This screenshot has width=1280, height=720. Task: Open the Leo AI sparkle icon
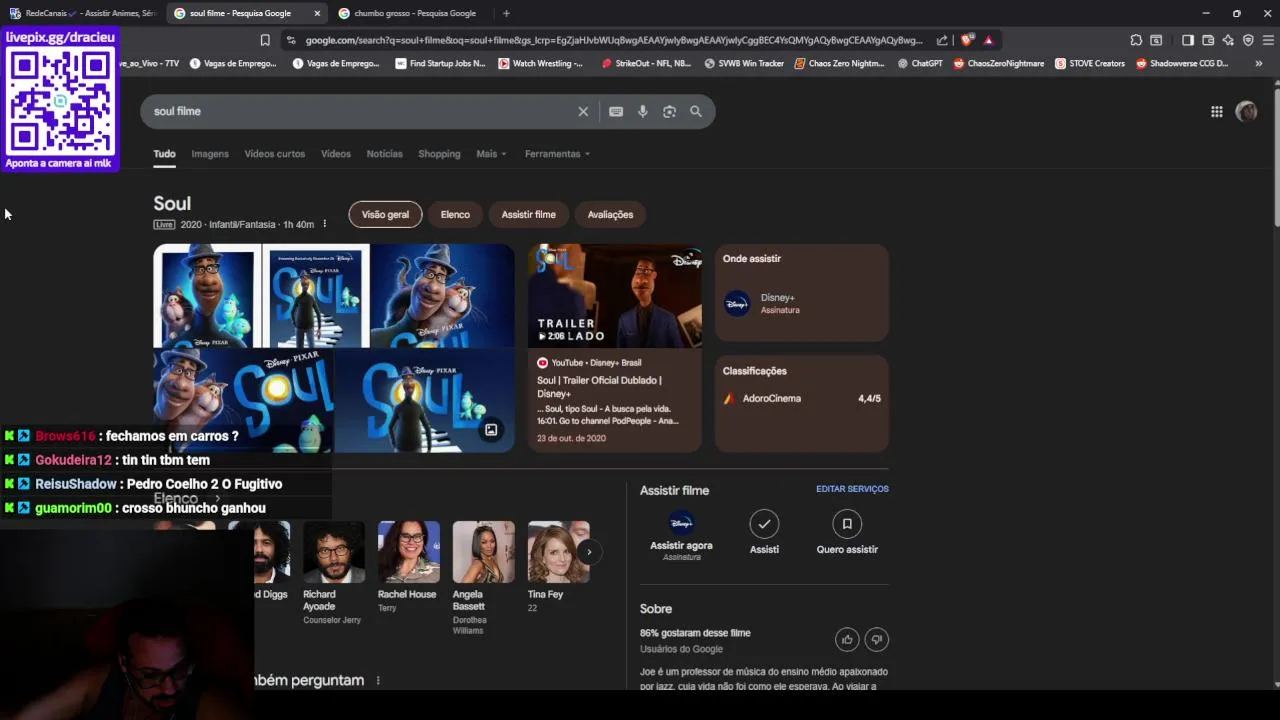click(1228, 40)
